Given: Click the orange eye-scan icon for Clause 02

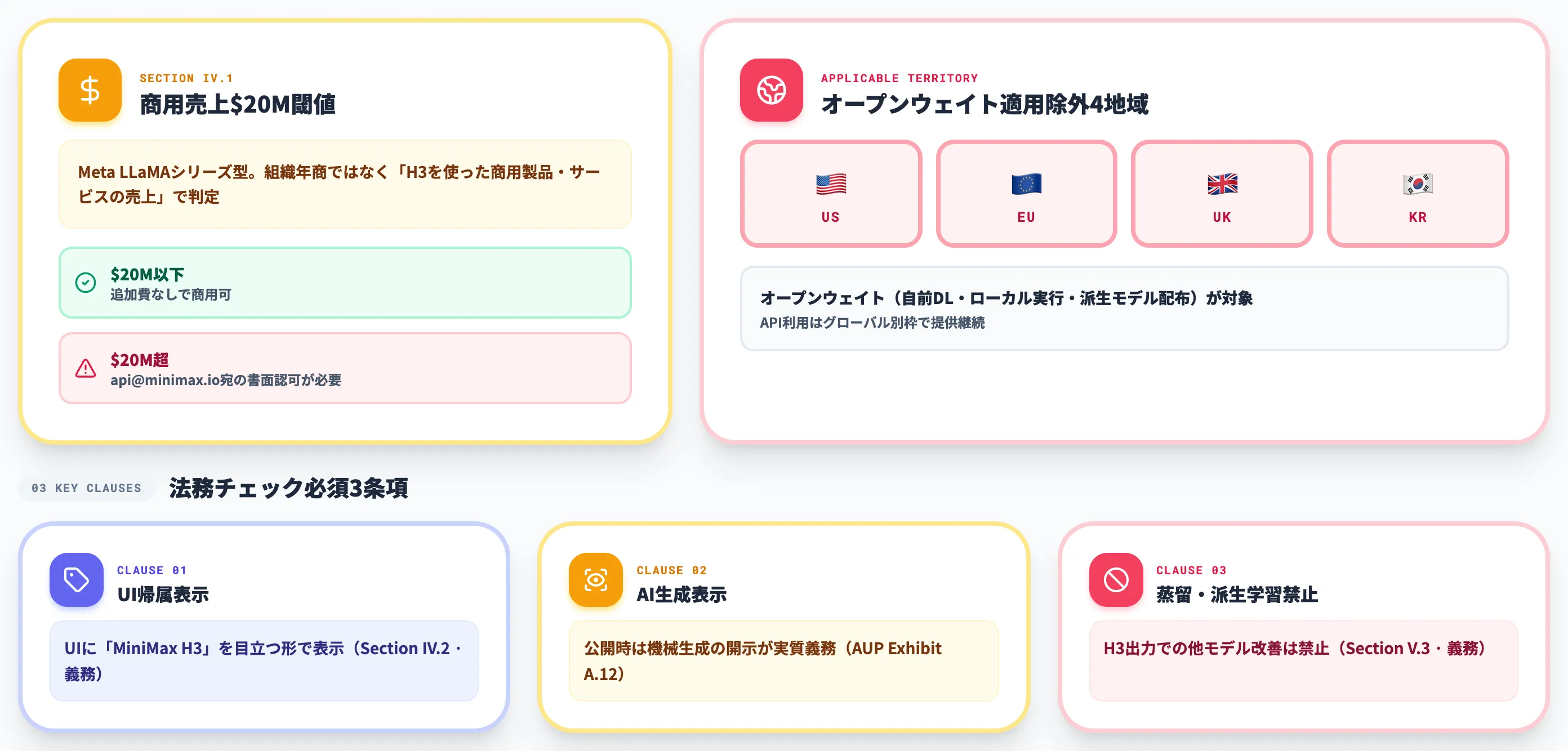Looking at the screenshot, I should 595,579.
